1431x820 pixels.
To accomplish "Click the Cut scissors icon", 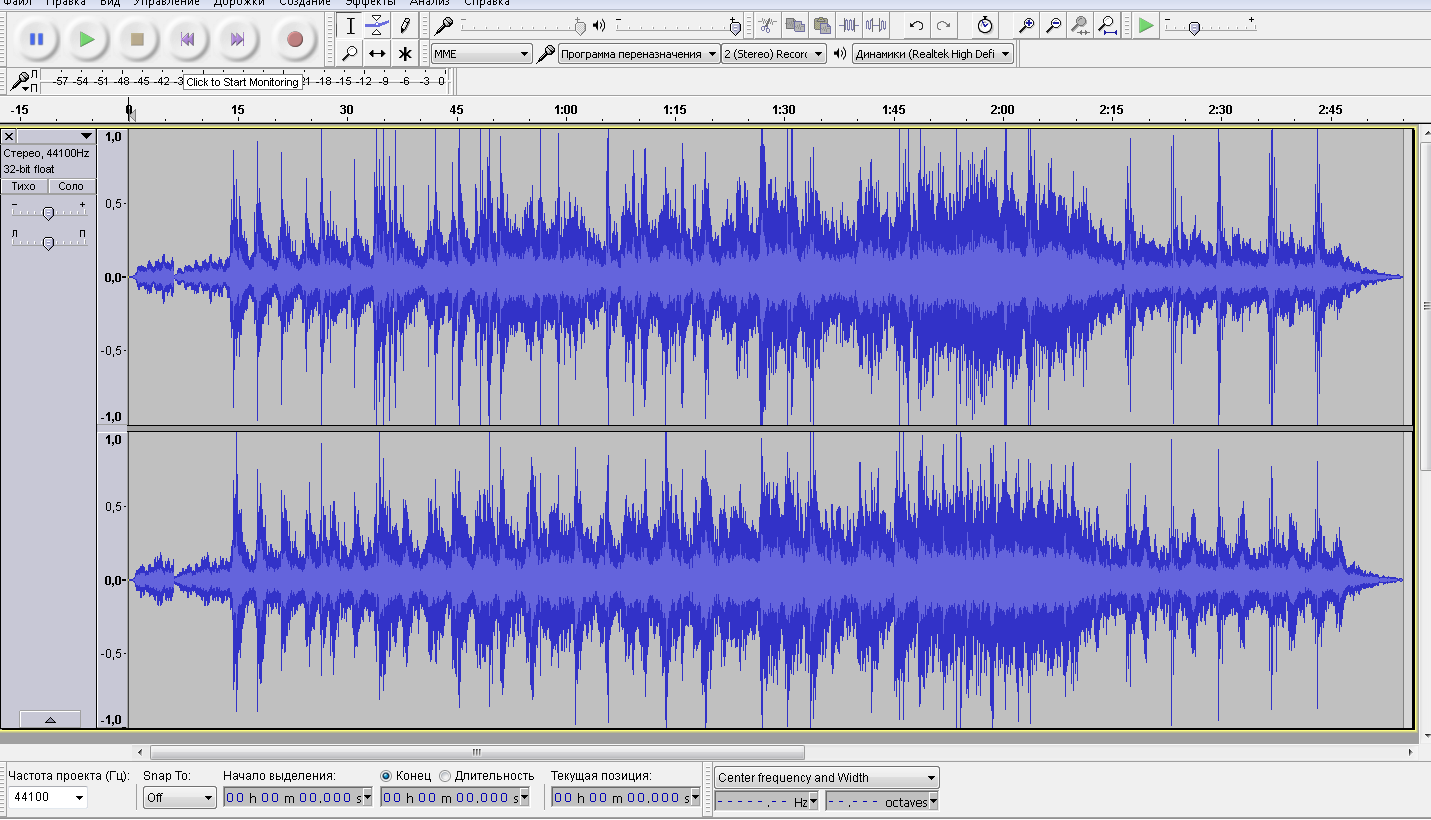I will tap(767, 25).
